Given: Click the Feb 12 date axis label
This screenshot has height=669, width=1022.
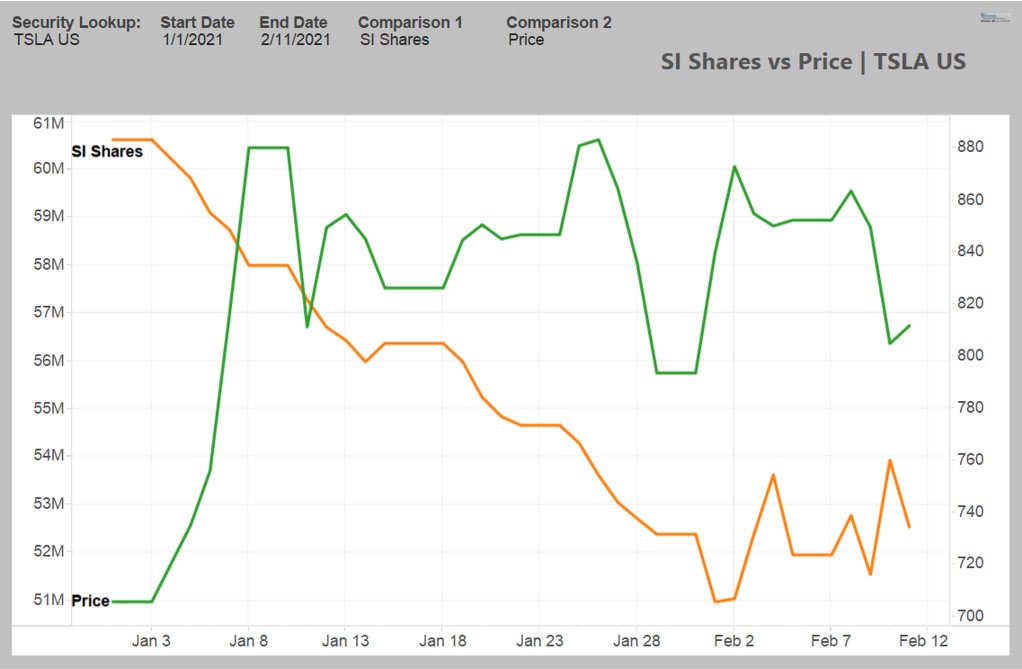Looking at the screenshot, I should pyautogui.click(x=923, y=641).
